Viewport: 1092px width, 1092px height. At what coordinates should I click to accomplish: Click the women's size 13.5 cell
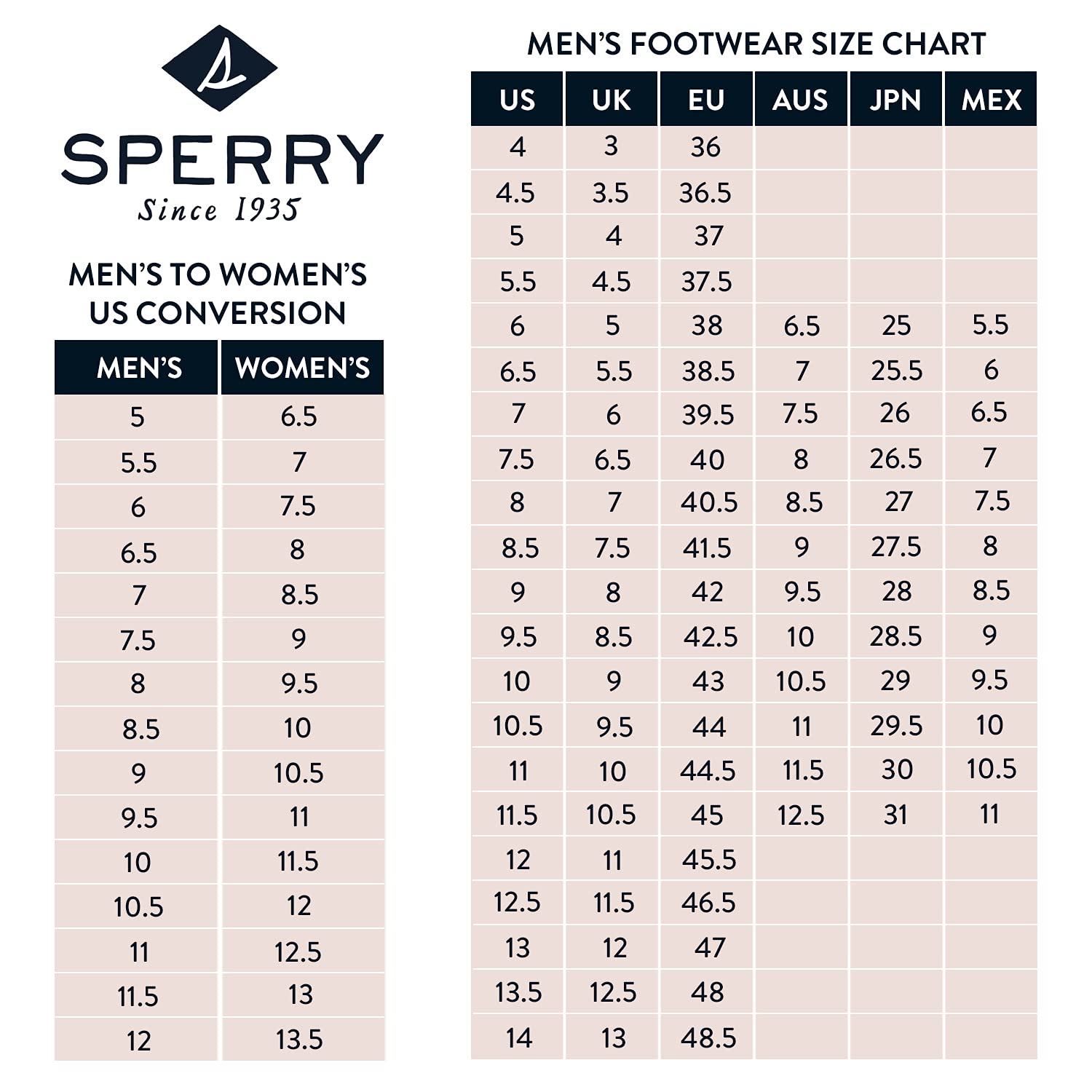pyautogui.click(x=299, y=1040)
